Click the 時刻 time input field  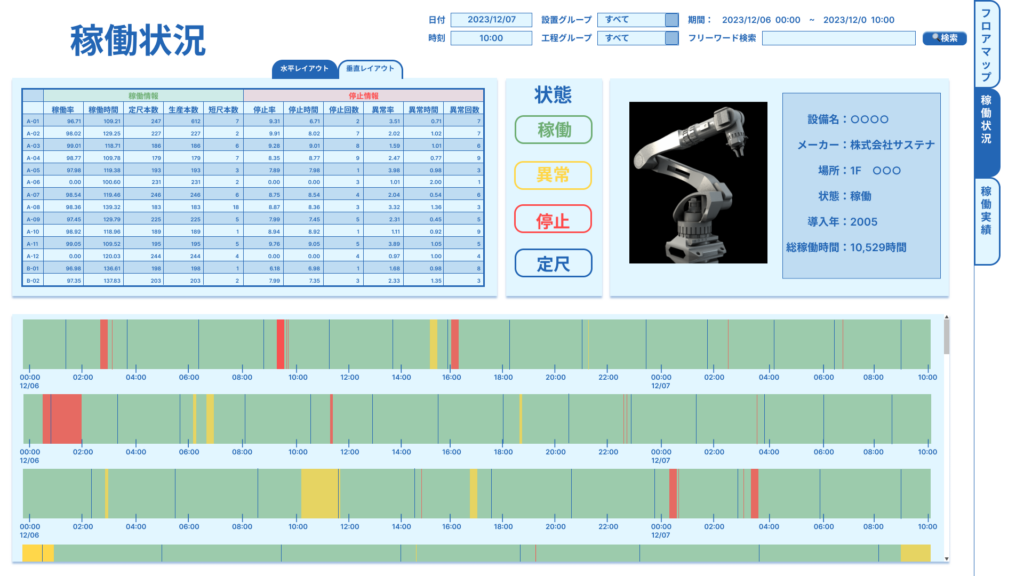491,38
